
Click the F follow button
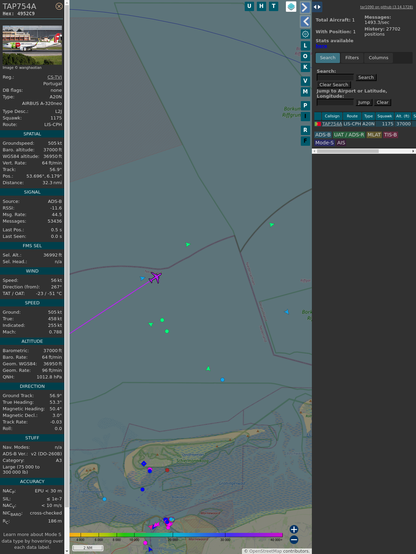[x=305, y=141]
